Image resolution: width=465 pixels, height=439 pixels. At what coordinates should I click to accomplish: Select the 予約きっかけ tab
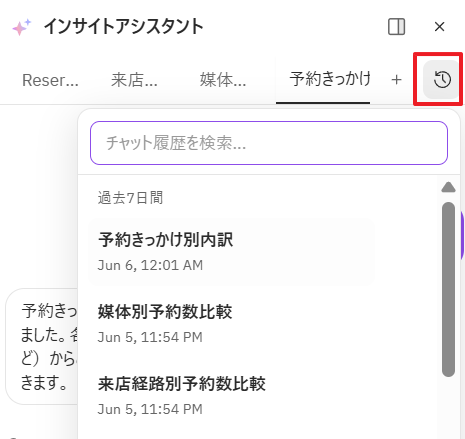[330, 79]
